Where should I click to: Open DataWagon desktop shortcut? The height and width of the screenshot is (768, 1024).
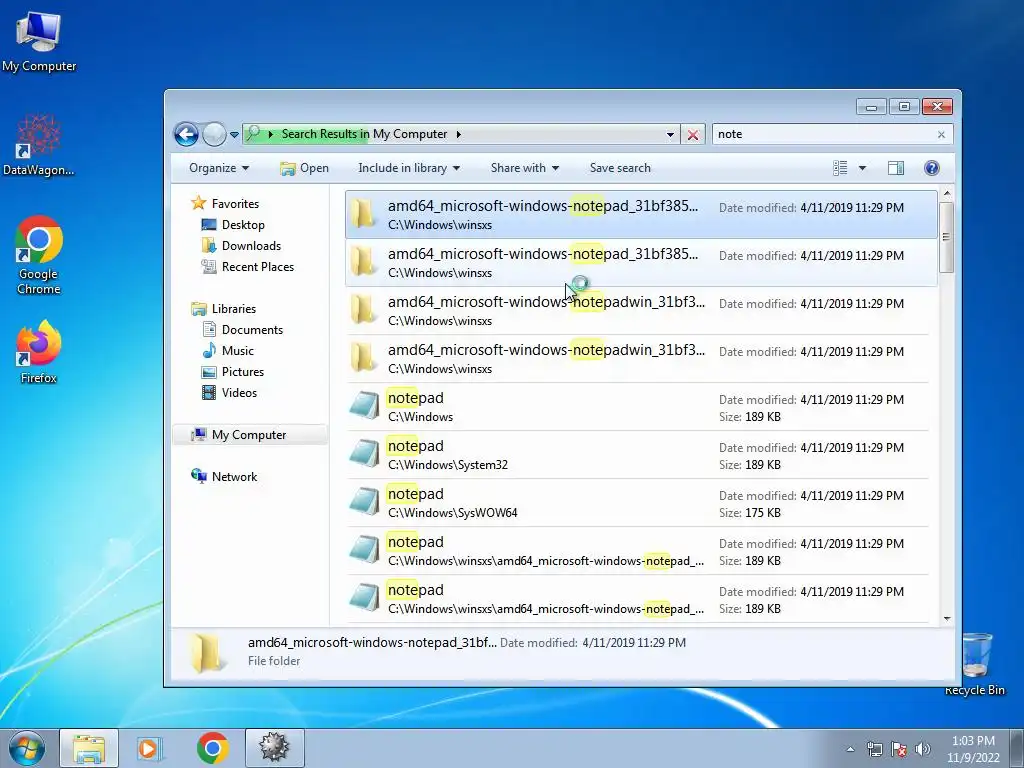tap(39, 145)
